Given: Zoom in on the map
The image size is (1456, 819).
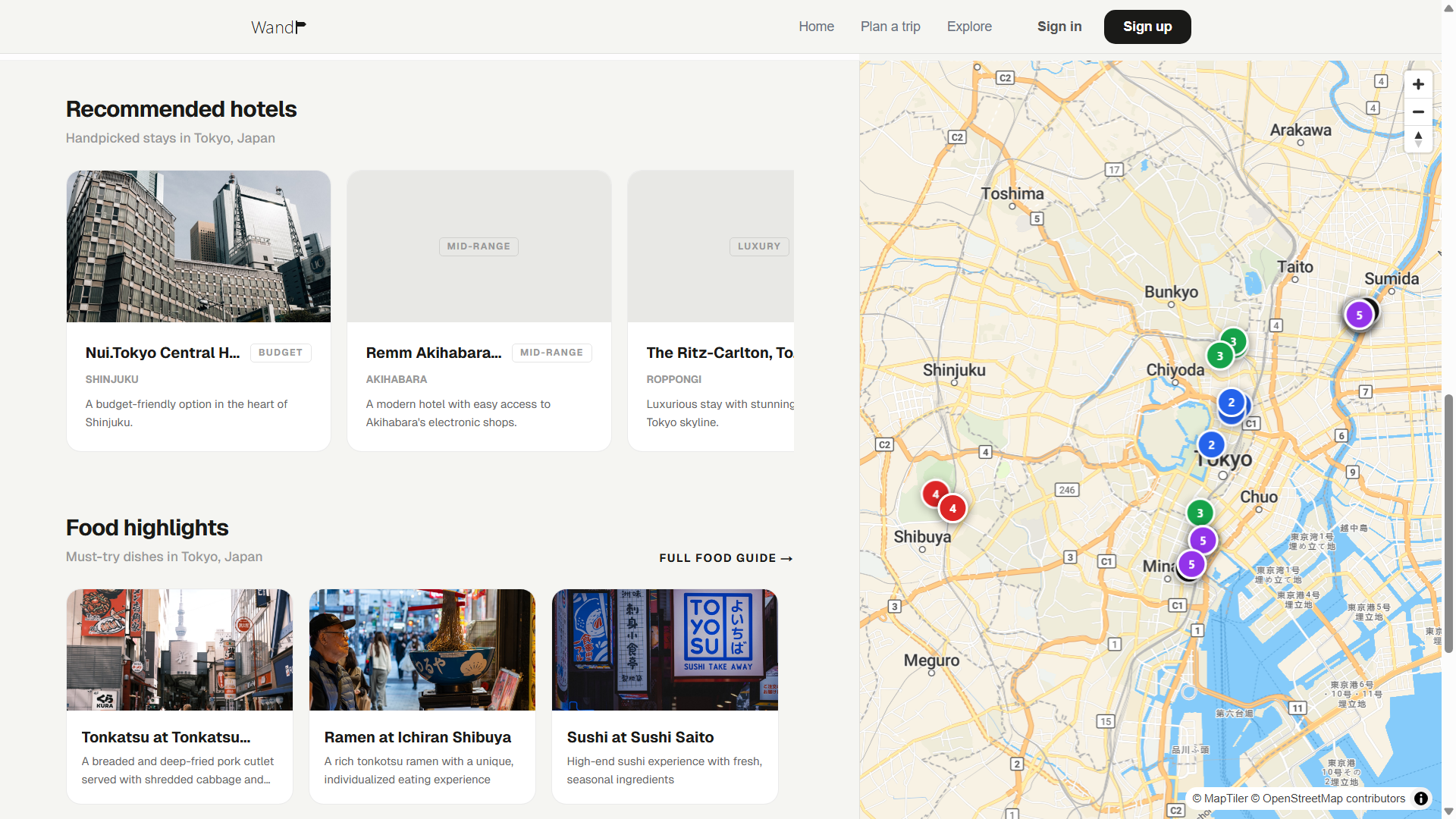Looking at the screenshot, I should click(x=1418, y=84).
